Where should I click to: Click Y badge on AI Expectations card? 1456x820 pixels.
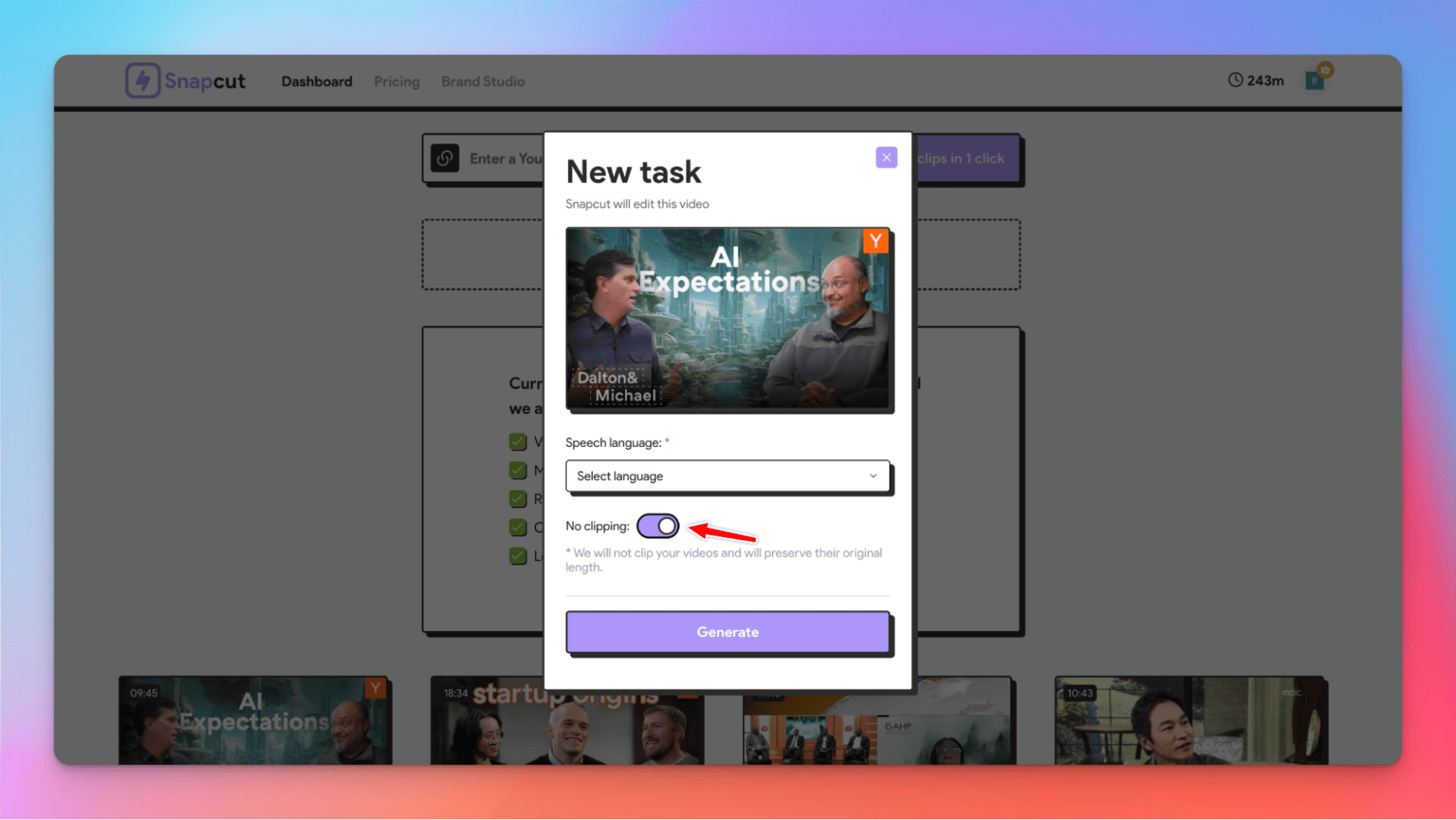(375, 688)
